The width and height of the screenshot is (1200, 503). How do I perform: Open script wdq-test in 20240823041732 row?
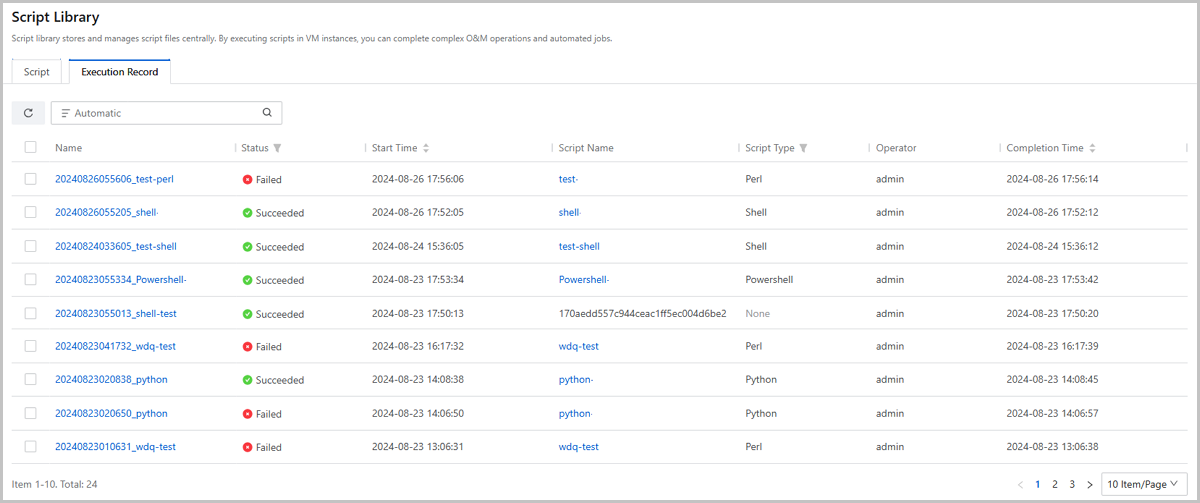click(579, 346)
